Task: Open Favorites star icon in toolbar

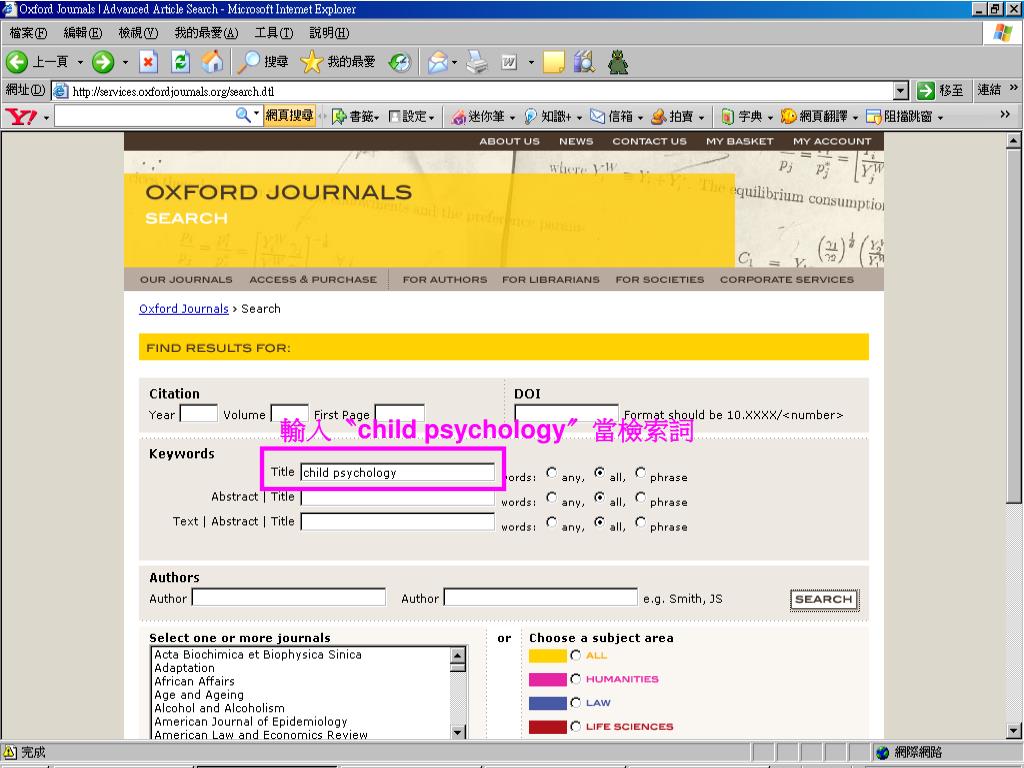Action: [312, 62]
